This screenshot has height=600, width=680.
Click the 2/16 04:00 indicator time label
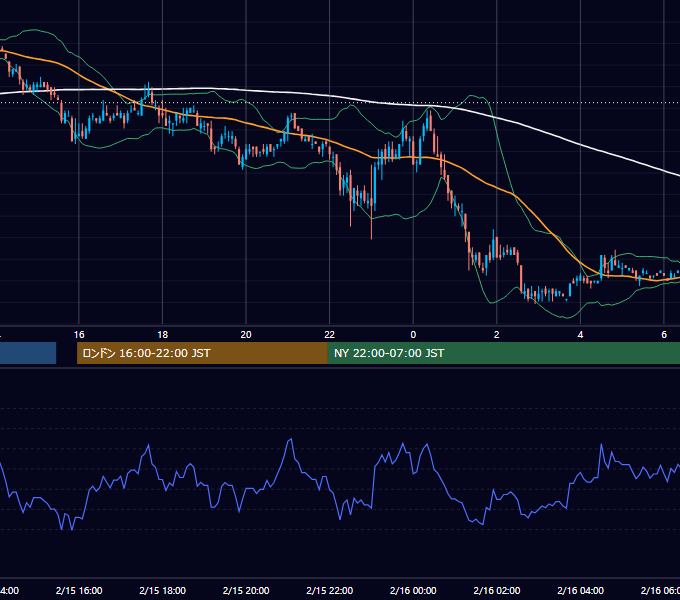[580, 590]
